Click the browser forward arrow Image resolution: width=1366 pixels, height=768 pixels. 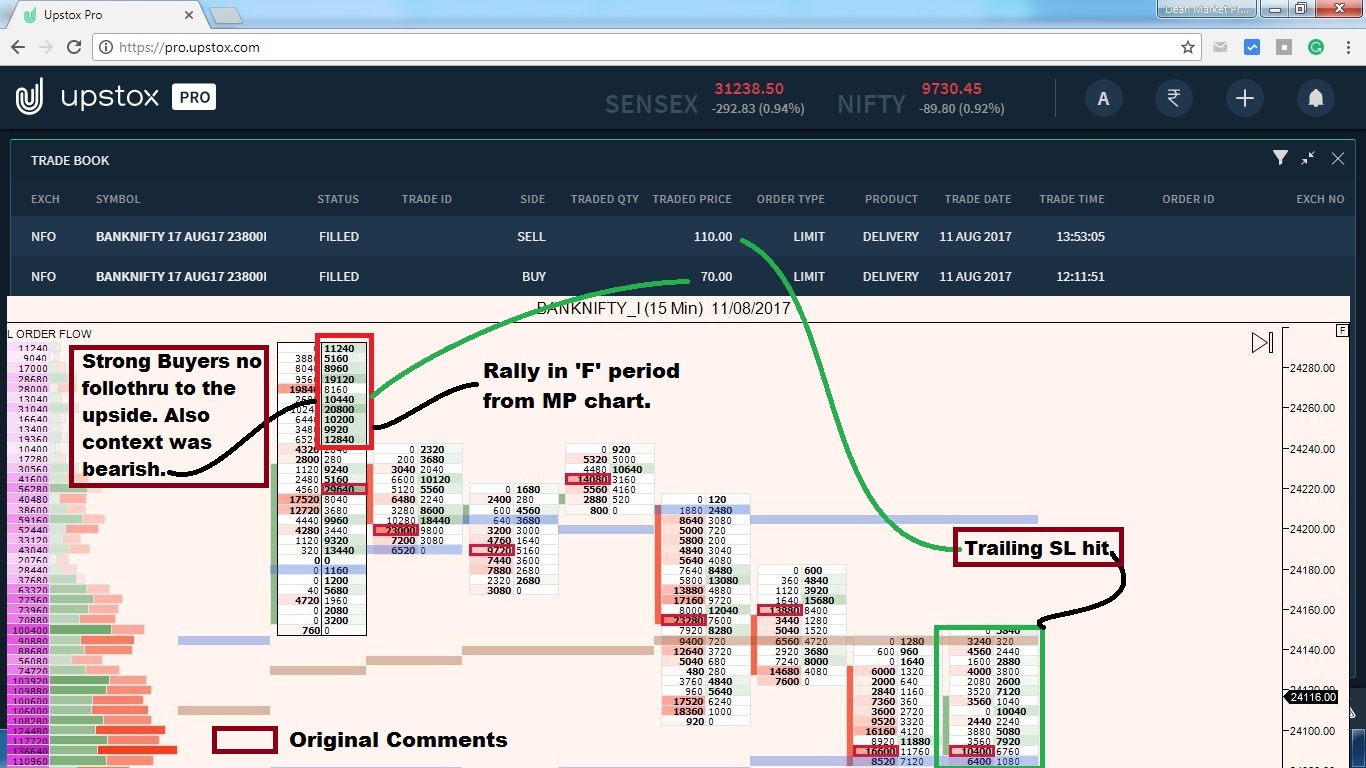(x=46, y=47)
